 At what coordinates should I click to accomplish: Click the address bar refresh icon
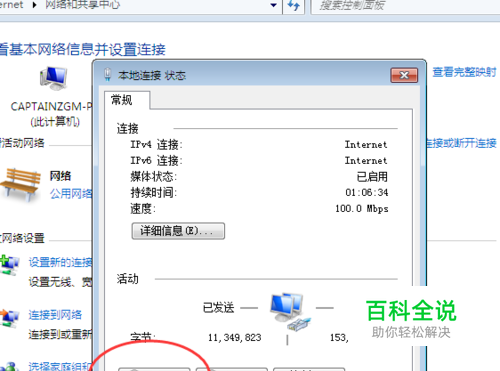(x=293, y=5)
